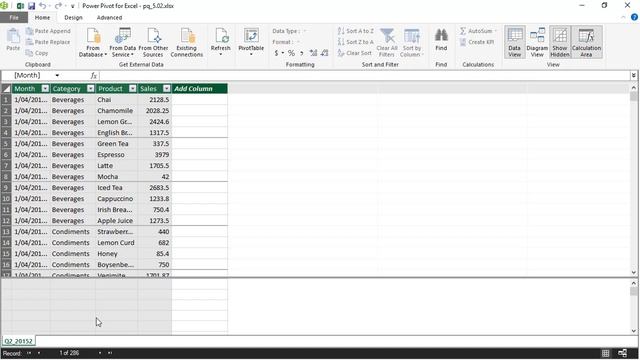Open the Sales column filter dropdown

coord(167,89)
